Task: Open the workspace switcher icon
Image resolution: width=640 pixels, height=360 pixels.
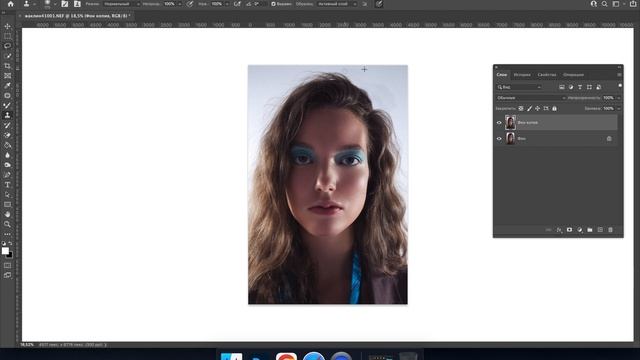Action: pyautogui.click(x=617, y=4)
